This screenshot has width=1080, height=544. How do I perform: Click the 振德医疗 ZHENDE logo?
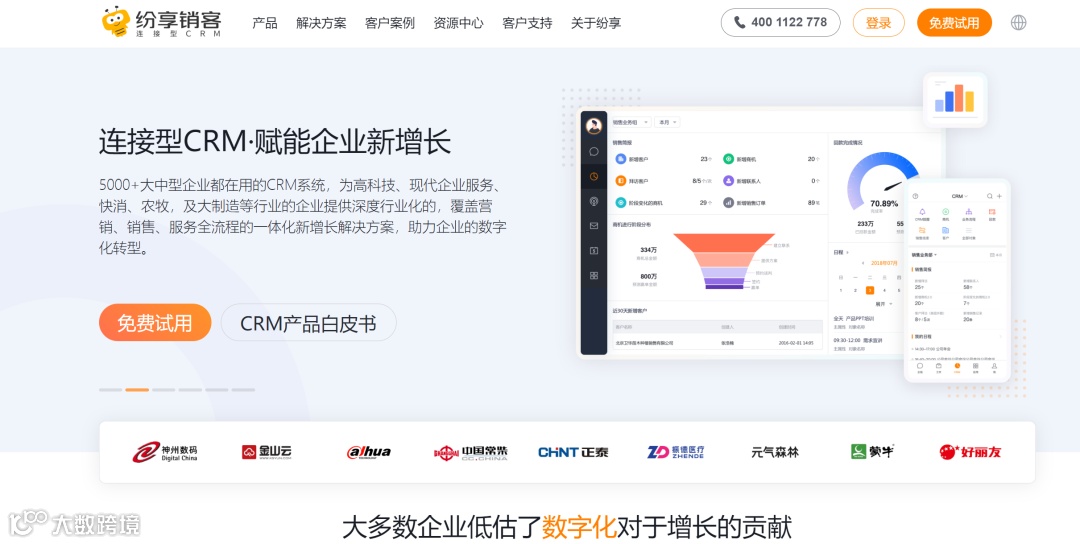(676, 452)
